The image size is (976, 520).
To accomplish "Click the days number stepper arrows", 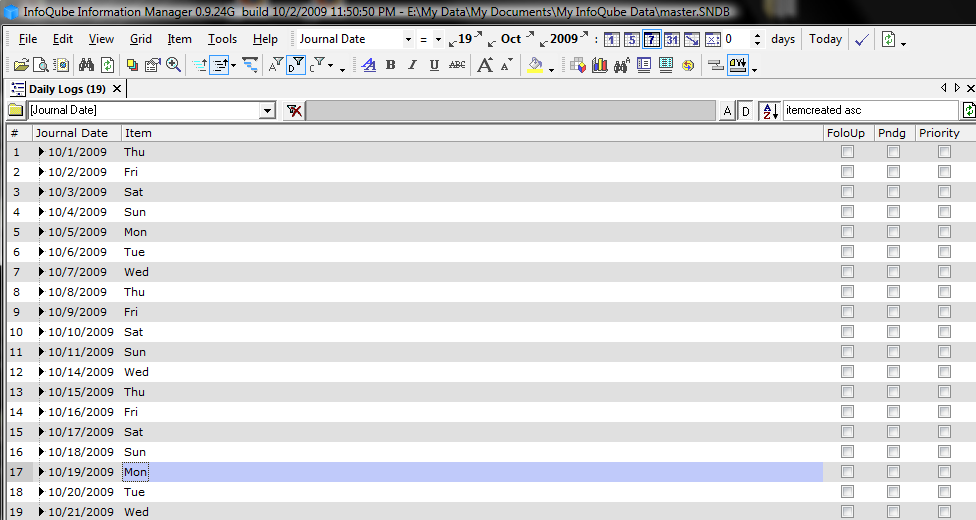I will tap(757, 39).
